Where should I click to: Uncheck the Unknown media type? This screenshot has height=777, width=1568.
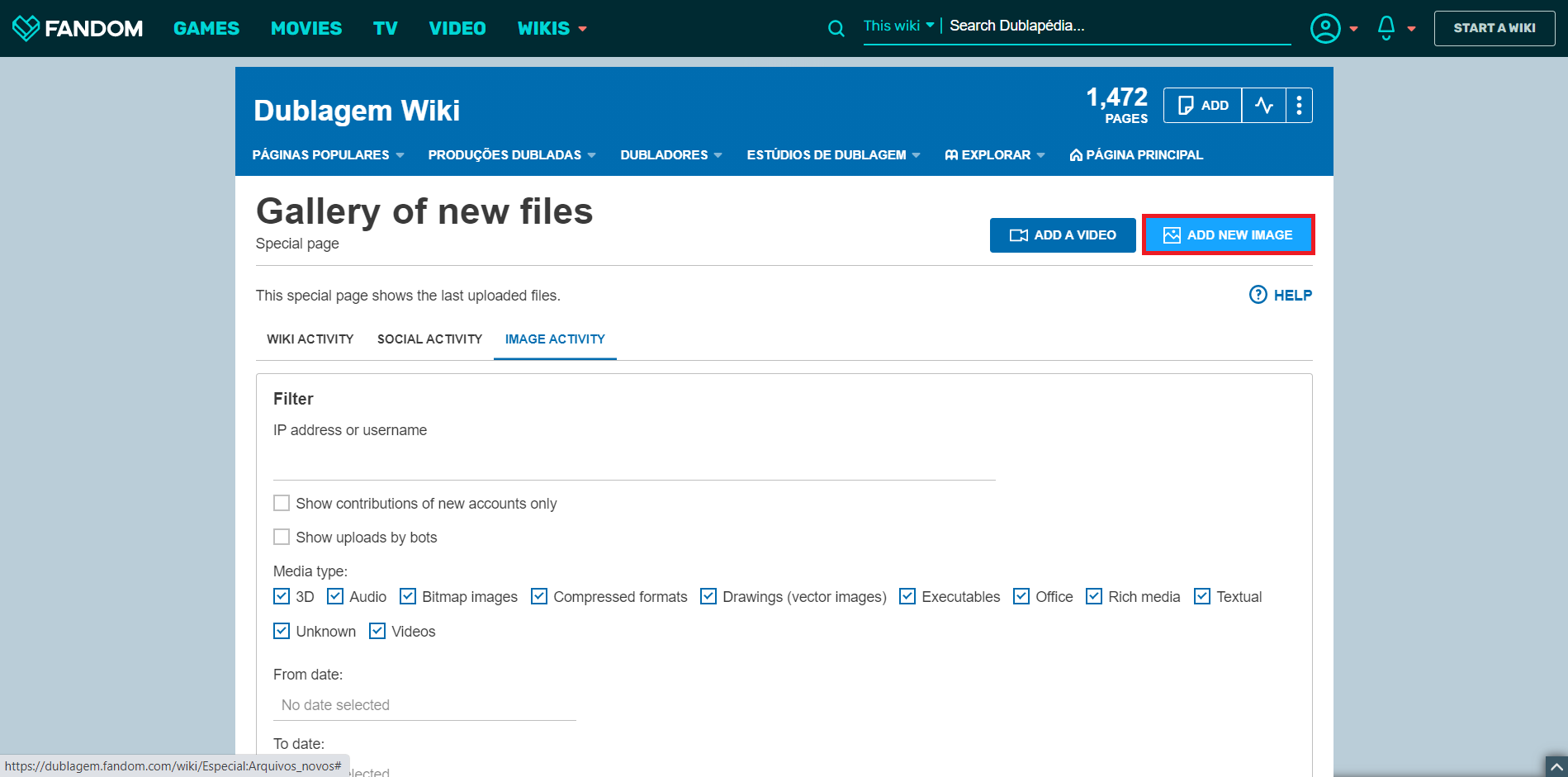click(x=282, y=631)
